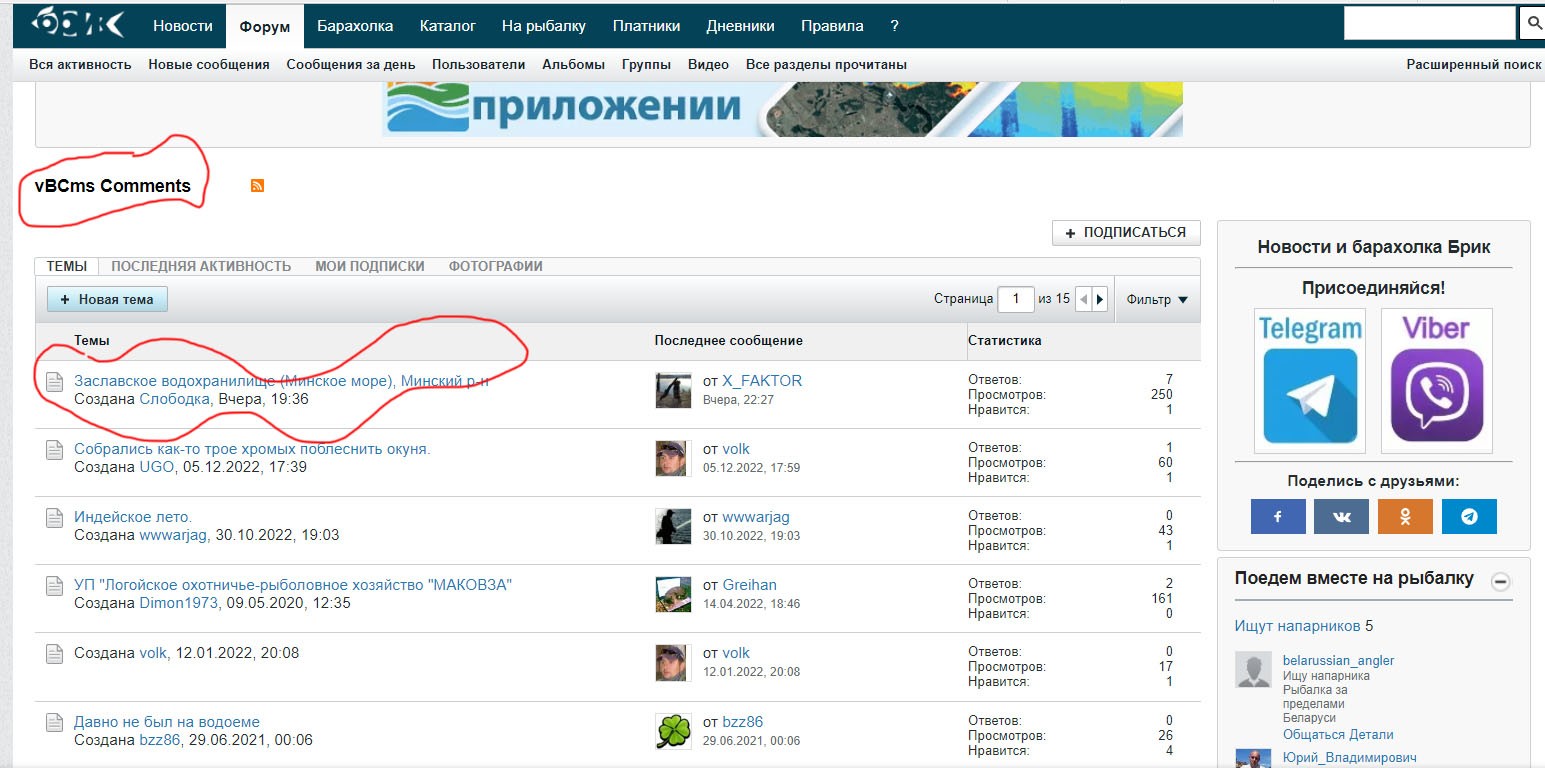Screen dimensions: 1545x768
Task: Open topic УП Логойское охотничье-рыболовное хозяйство
Action: [x=293, y=585]
